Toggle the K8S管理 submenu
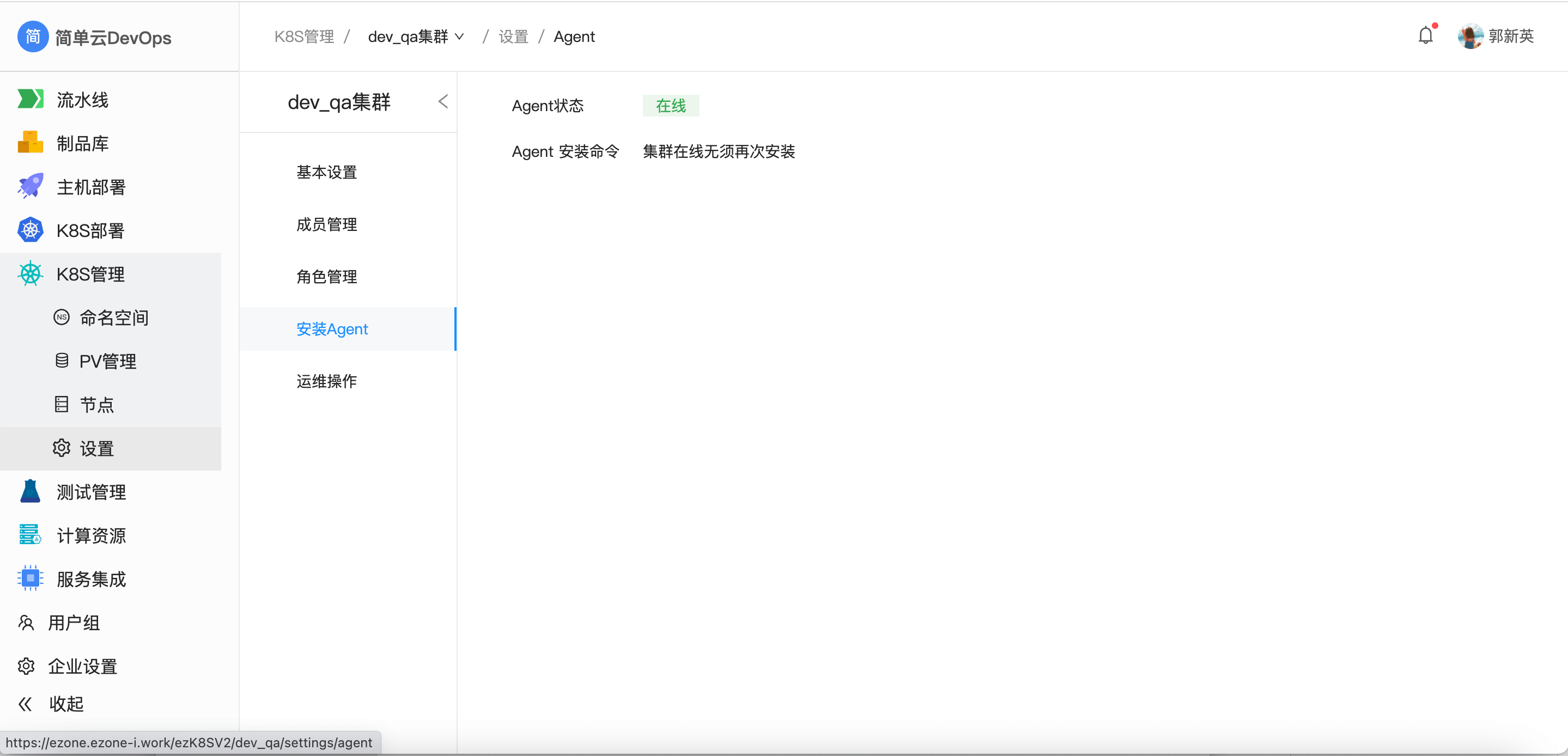The image size is (1568, 756). 90,274
